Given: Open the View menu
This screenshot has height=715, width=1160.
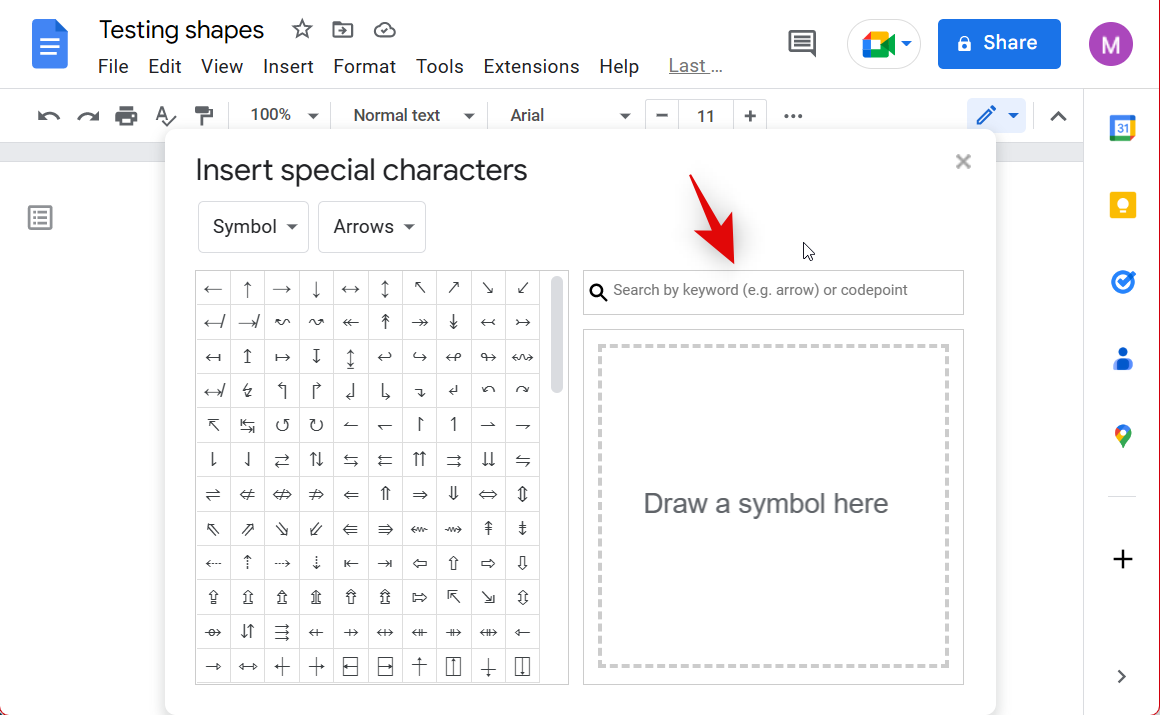Looking at the screenshot, I should point(222,67).
